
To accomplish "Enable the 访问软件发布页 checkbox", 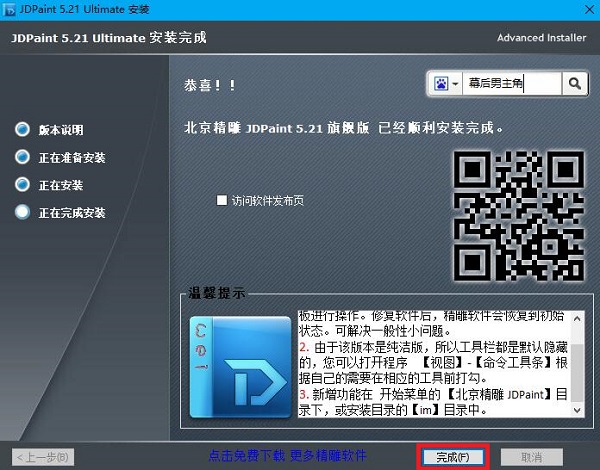I will [x=222, y=200].
